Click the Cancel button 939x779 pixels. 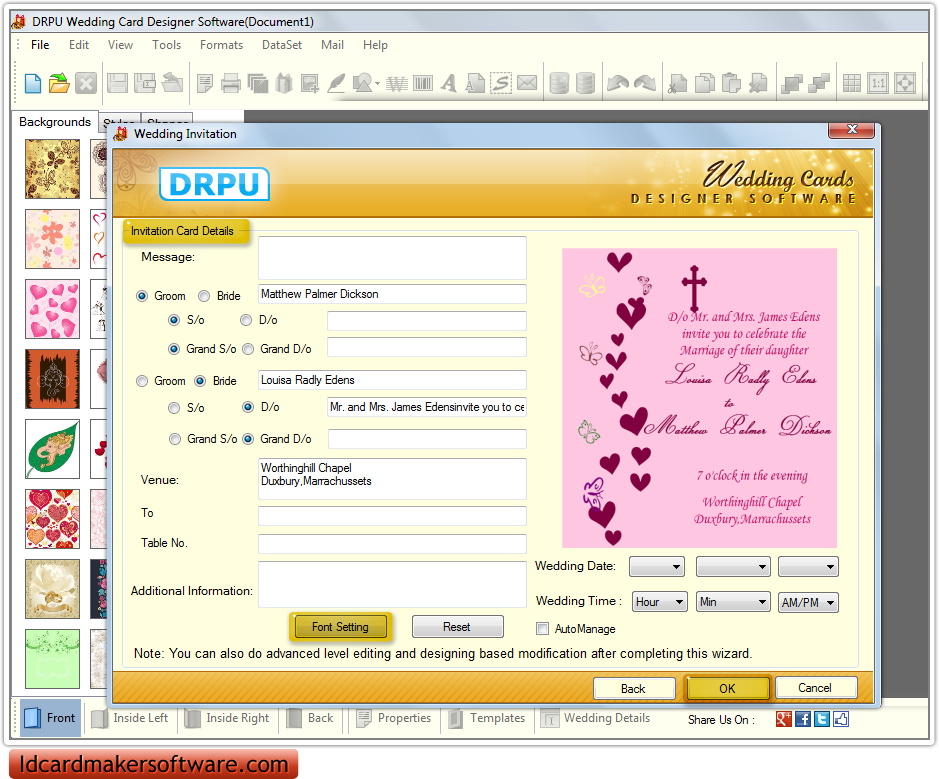(x=814, y=687)
